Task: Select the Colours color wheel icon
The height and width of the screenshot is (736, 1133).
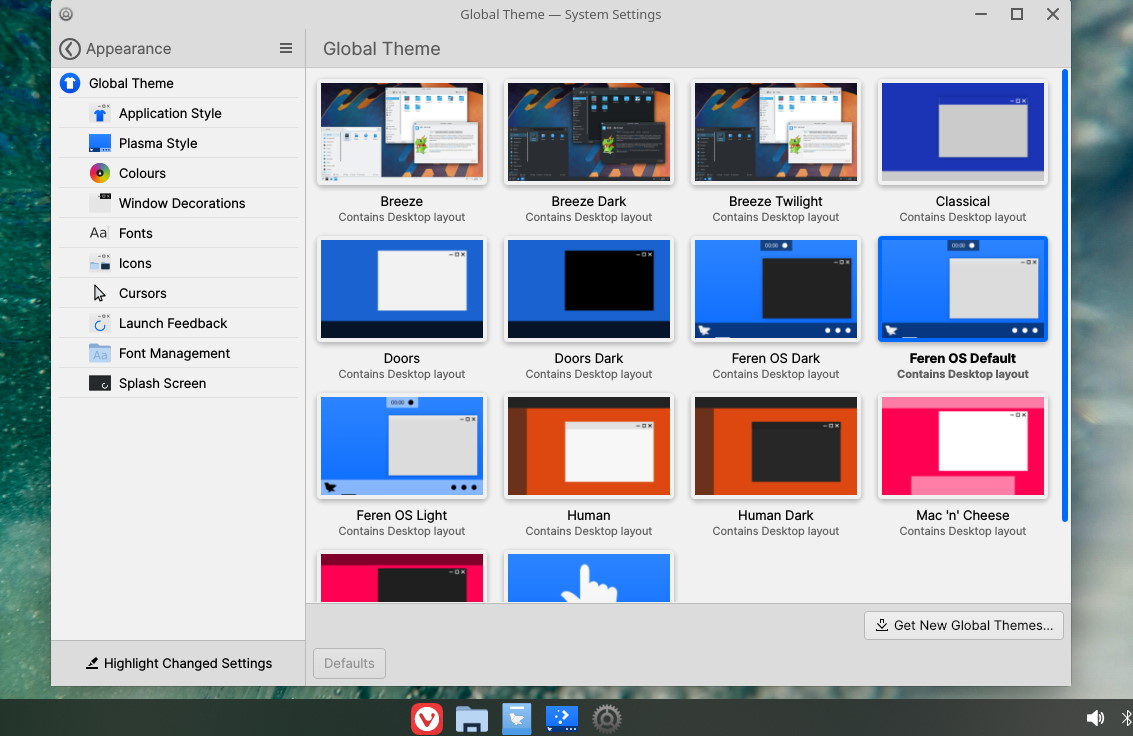Action: 100,173
